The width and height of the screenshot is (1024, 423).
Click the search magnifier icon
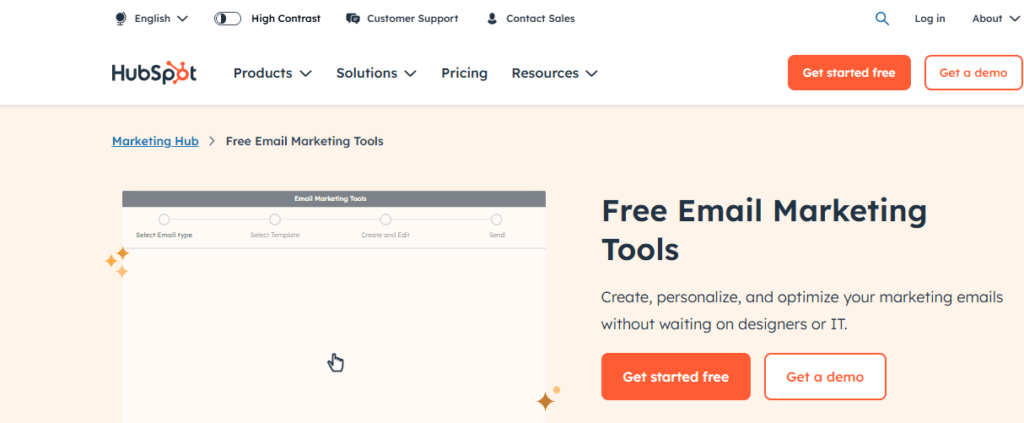(882, 19)
